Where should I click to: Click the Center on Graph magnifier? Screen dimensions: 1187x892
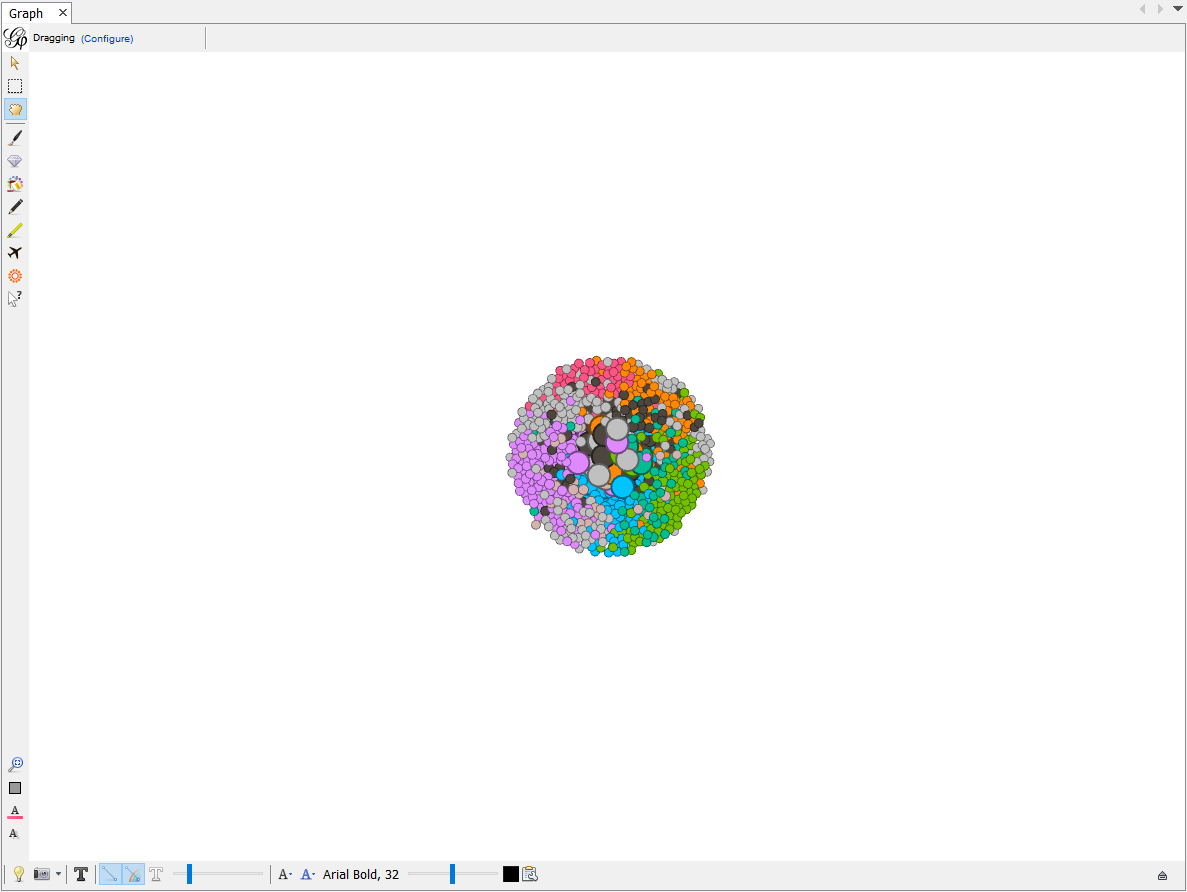coord(15,765)
